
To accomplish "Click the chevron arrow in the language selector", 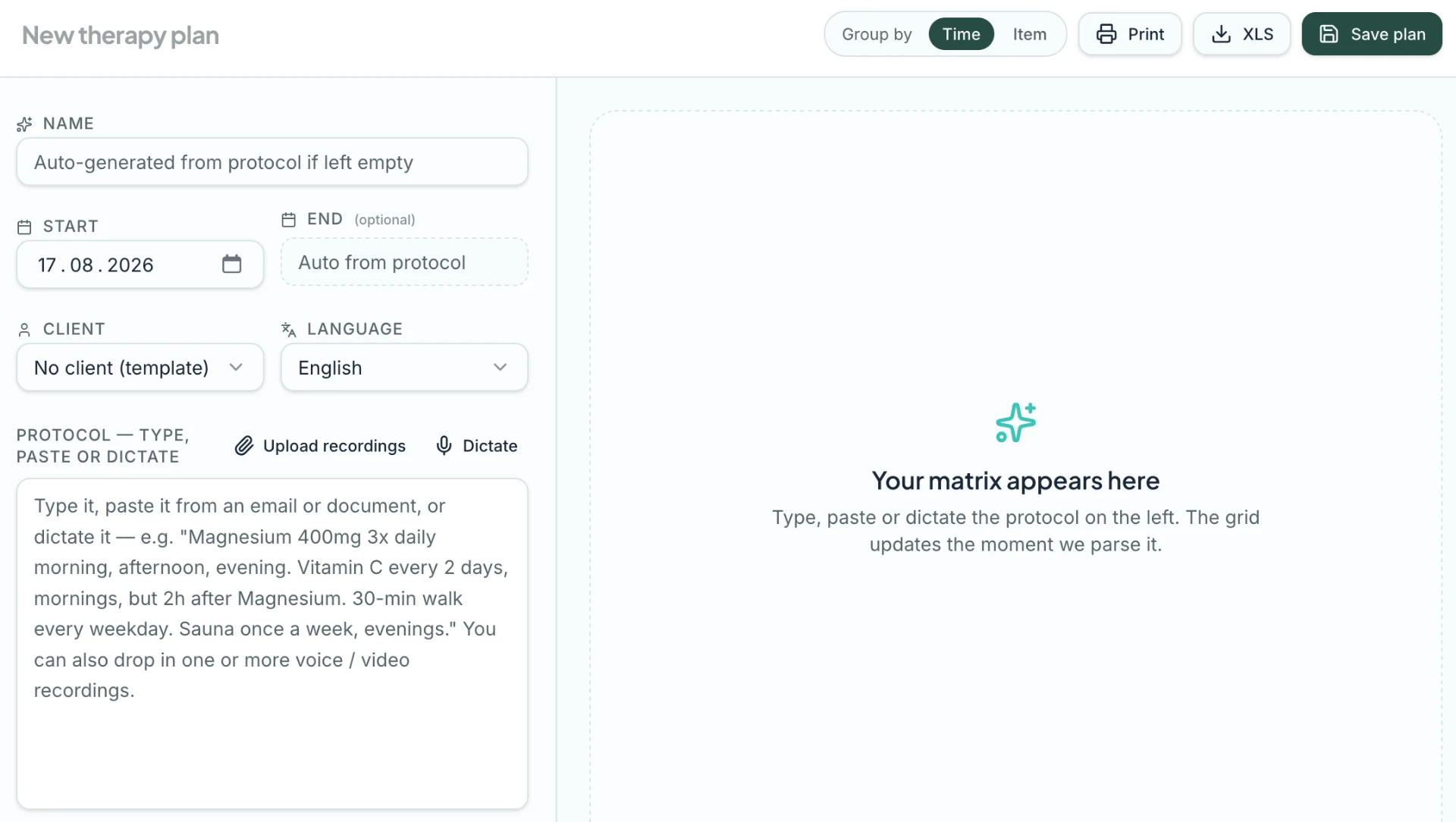I will pos(500,368).
